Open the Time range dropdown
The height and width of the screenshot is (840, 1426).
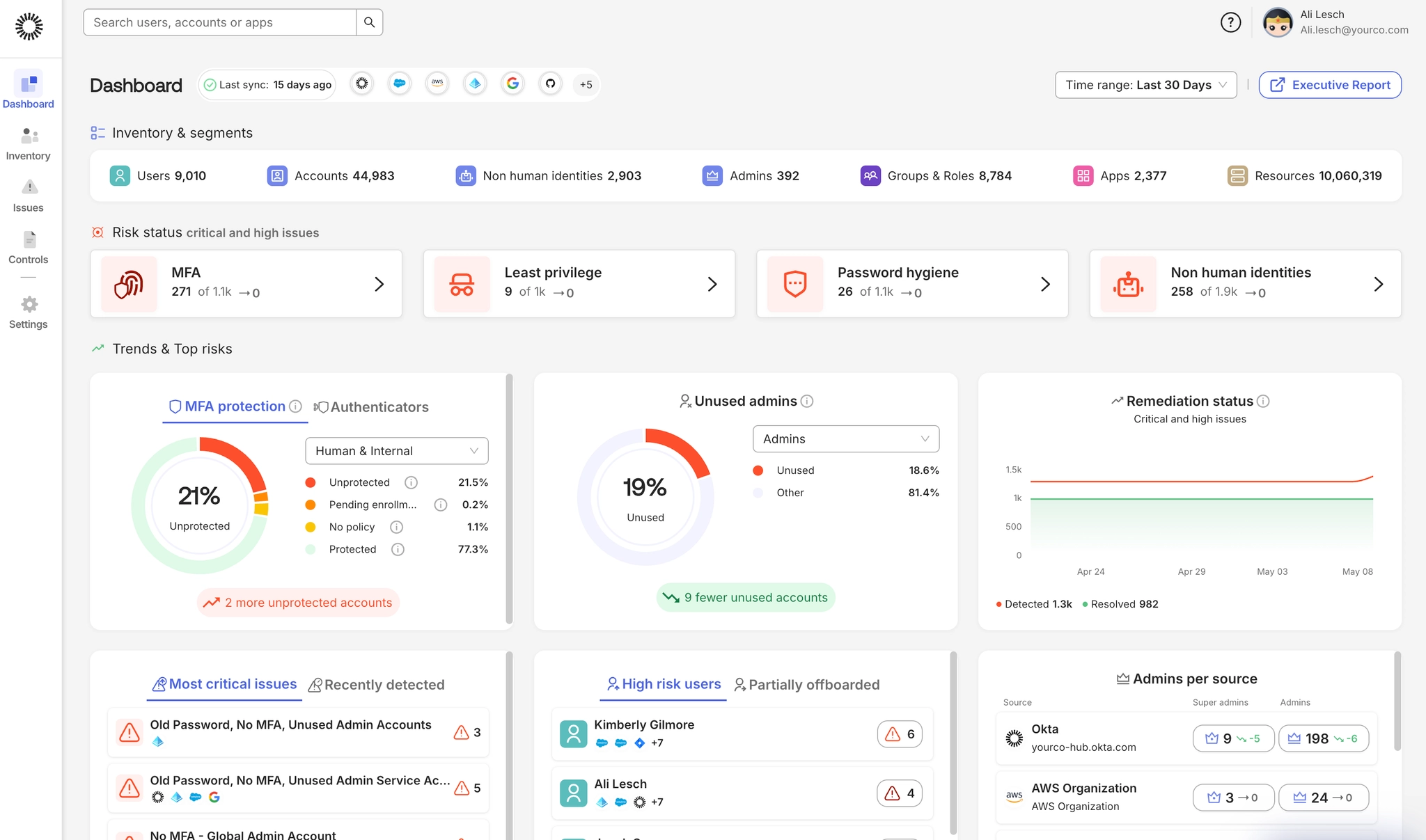pos(1145,85)
